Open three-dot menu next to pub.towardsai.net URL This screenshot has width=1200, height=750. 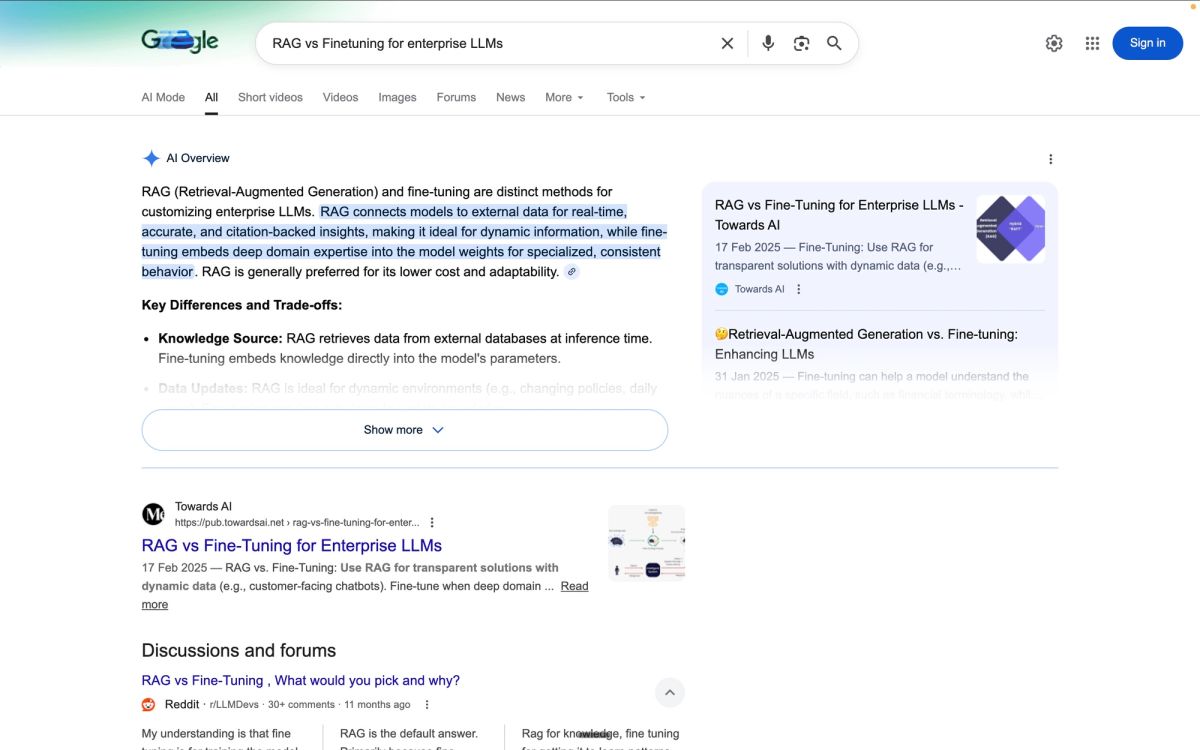coord(432,522)
